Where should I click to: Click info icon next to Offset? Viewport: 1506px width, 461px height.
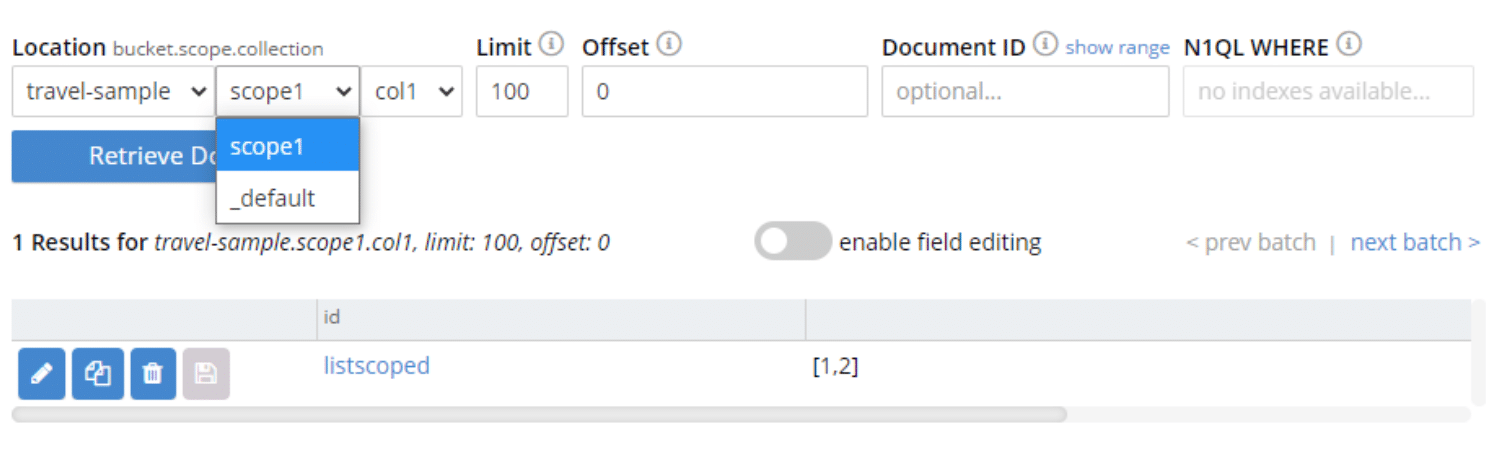click(x=670, y=44)
